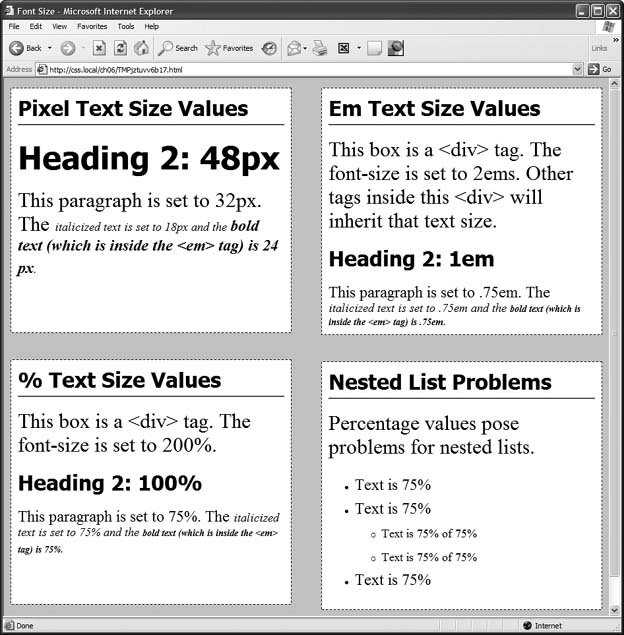This screenshot has height=635, width=624.
Task: Open the View menu
Action: pyautogui.click(x=59, y=26)
